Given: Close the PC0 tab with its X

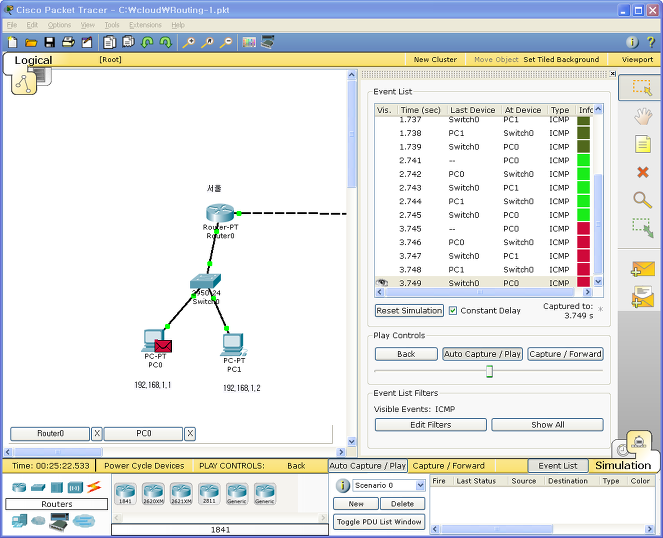Looking at the screenshot, I should 190,434.
